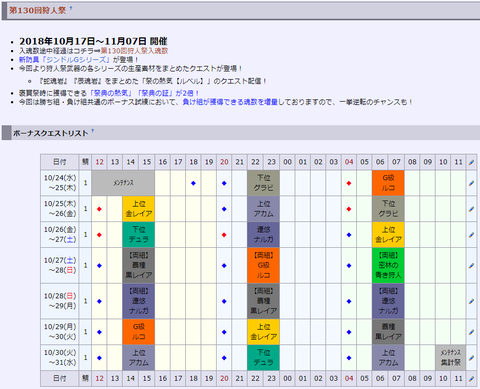
Task: Click the 10/27(土)~28(日) date cell
Action: click(60, 266)
